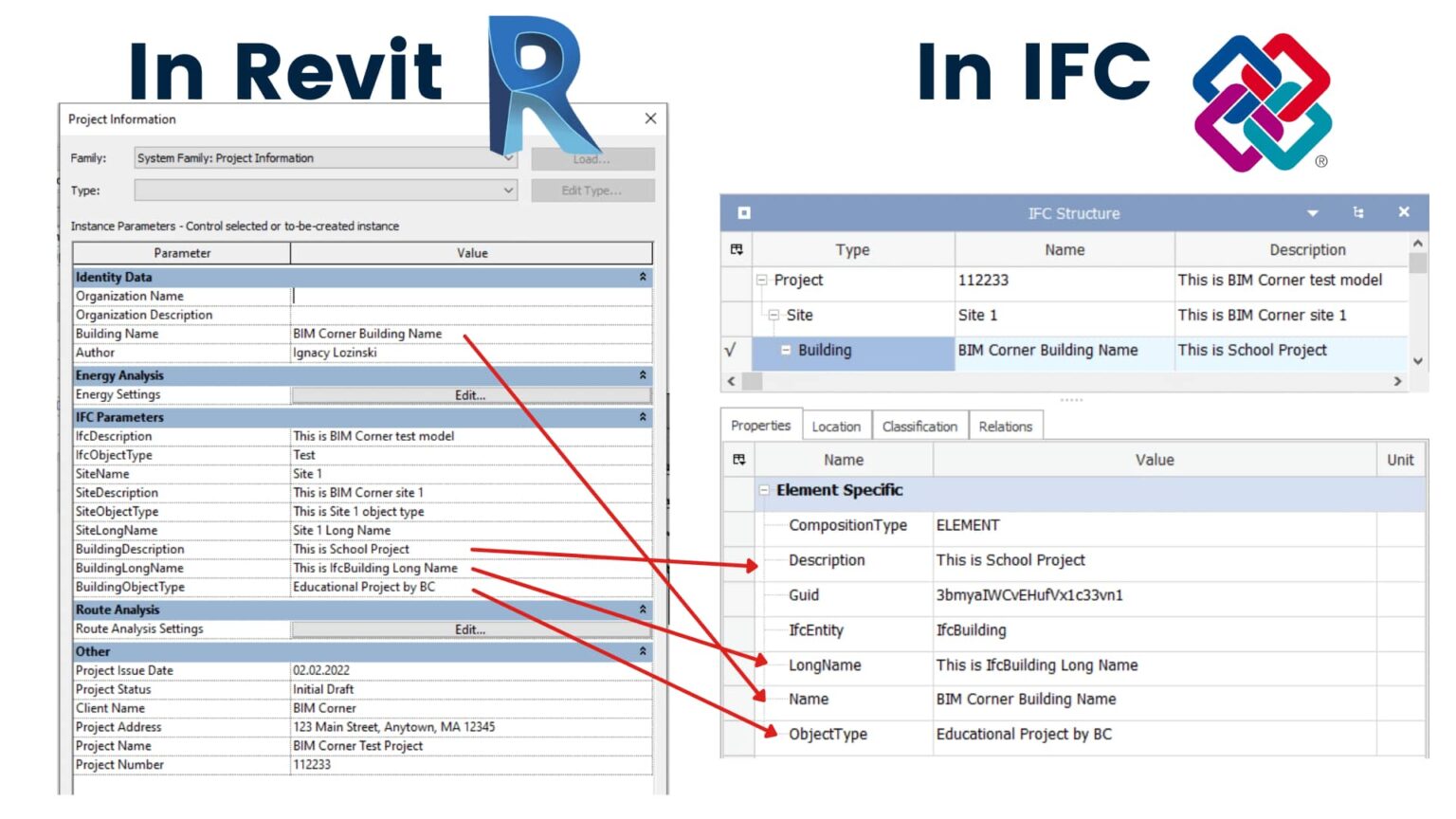This screenshot has width=1456, height=819.
Task: Click the Name column header in IFC Structure
Action: [1065, 250]
